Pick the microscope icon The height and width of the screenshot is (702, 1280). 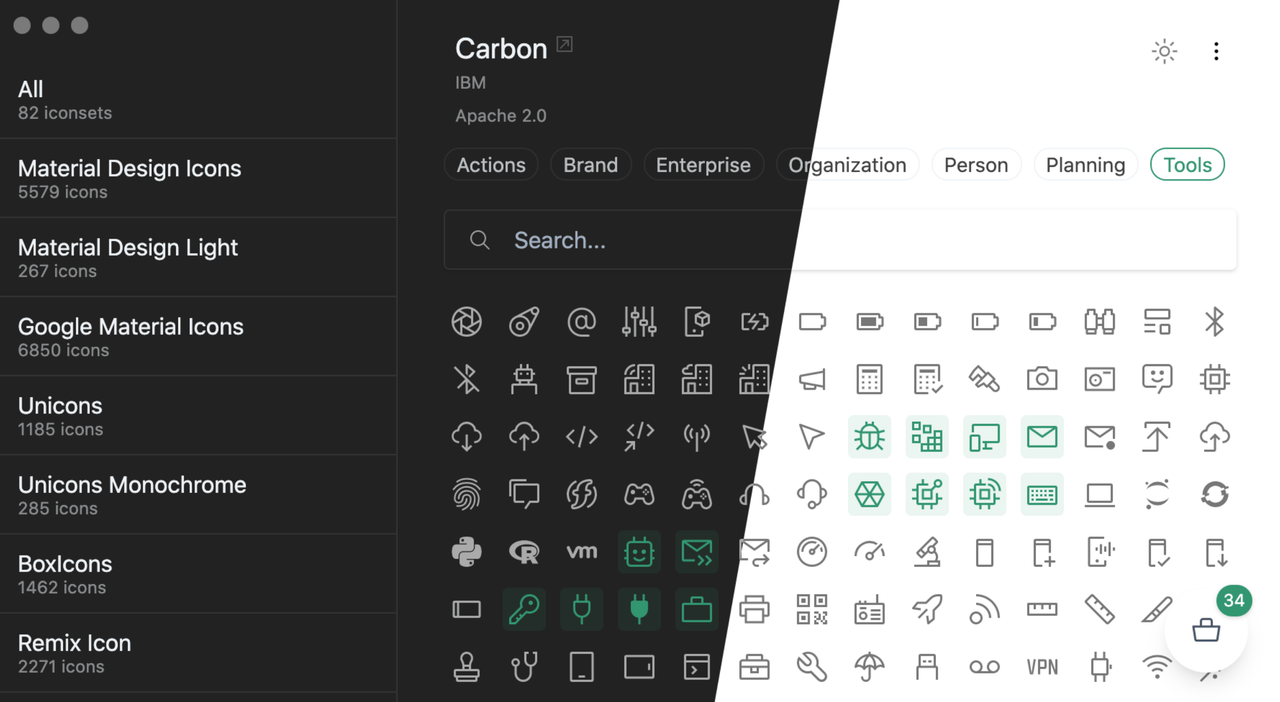click(x=927, y=552)
